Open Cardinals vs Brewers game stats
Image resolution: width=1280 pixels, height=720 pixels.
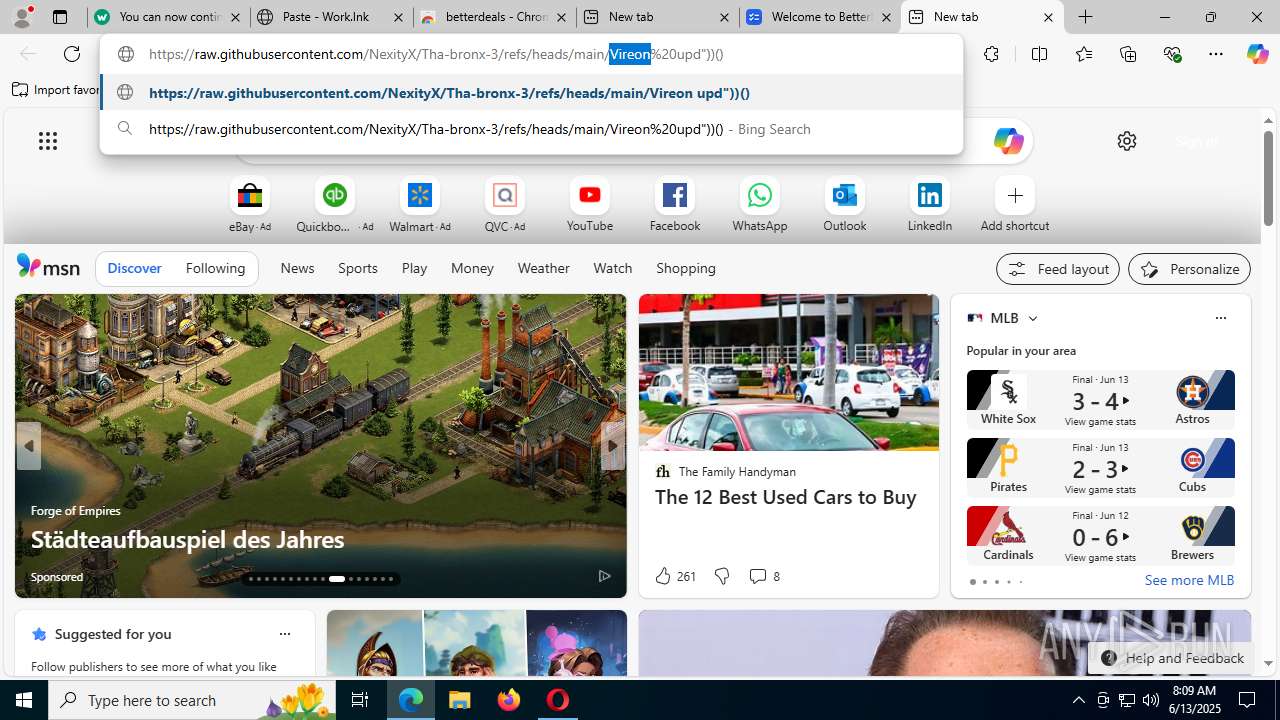click(1100, 535)
